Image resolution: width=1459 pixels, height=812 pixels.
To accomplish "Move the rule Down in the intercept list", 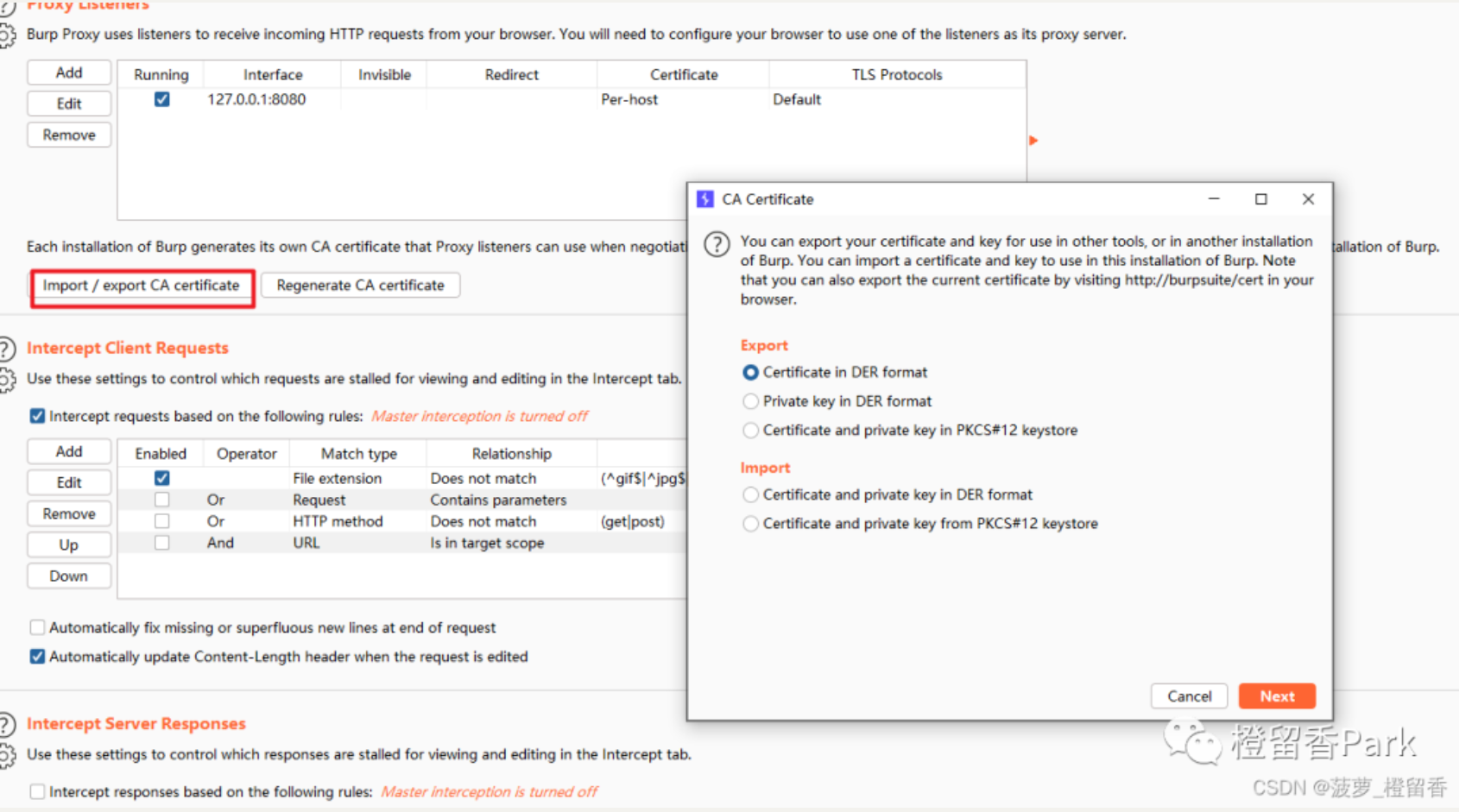I will pyautogui.click(x=69, y=576).
